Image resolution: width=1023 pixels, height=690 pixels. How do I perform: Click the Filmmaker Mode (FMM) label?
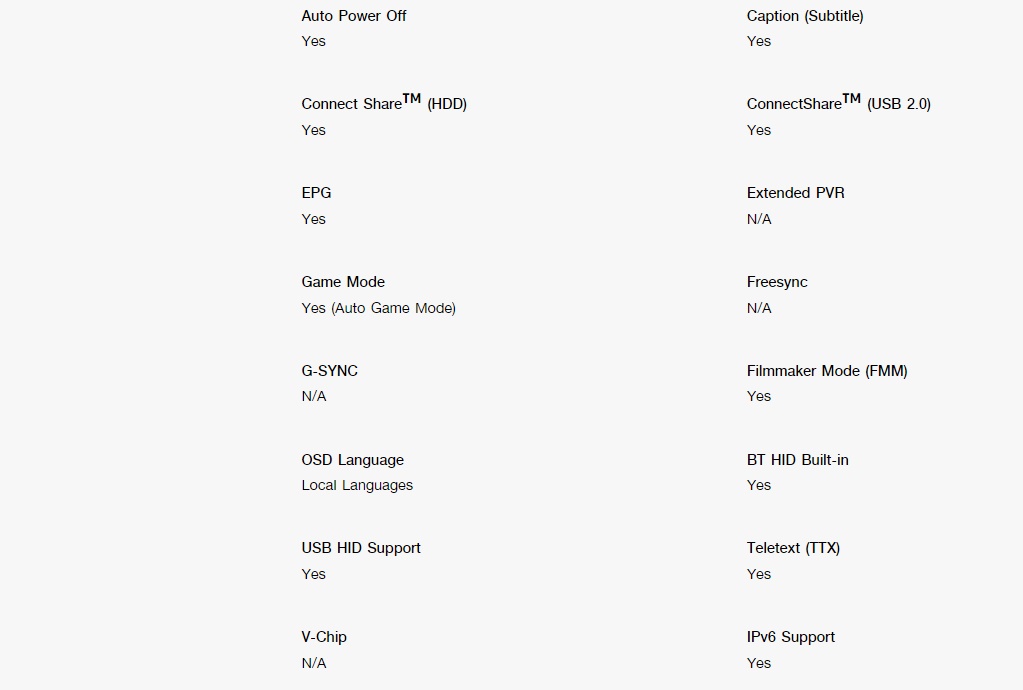point(827,371)
